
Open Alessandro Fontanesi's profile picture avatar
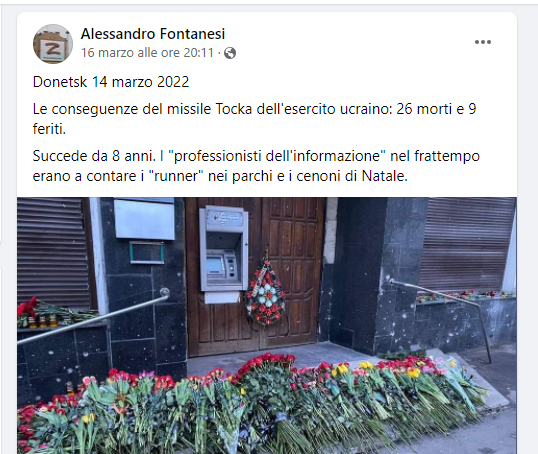click(53, 44)
